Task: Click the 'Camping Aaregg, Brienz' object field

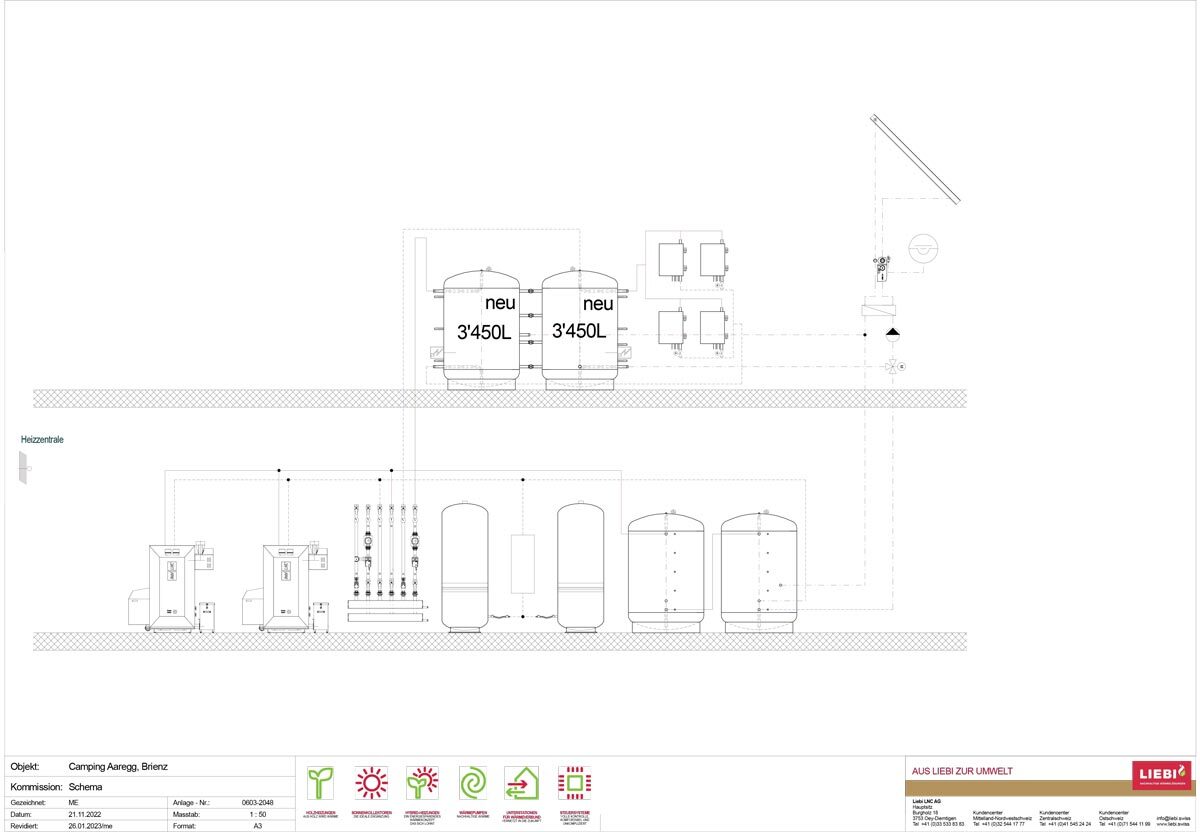Action: [x=118, y=767]
